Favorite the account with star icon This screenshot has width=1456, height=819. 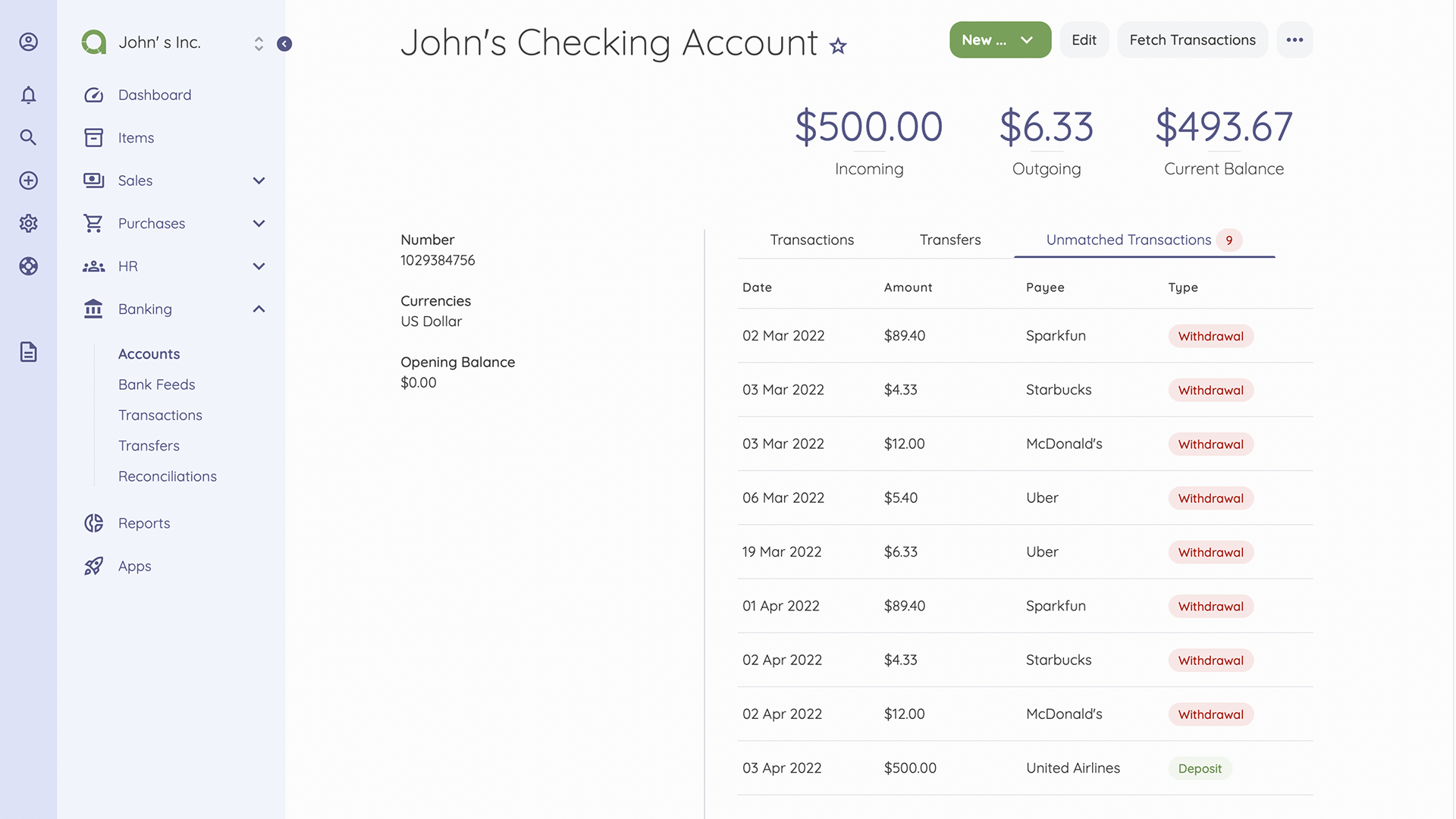838,46
